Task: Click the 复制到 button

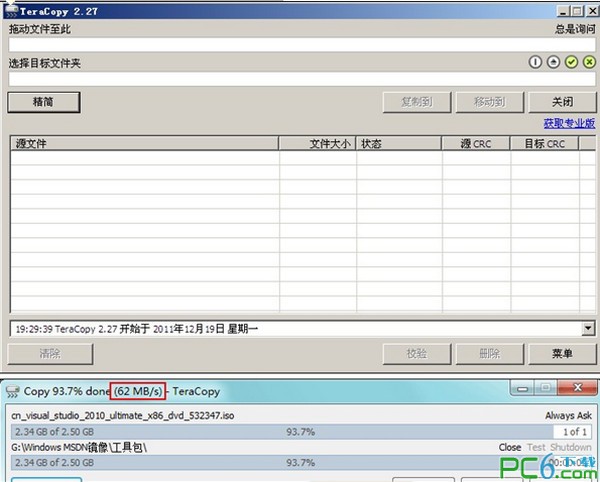Action: [x=417, y=102]
